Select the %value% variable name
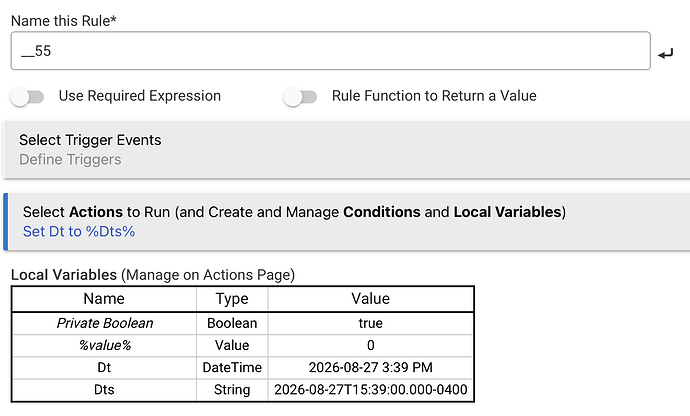This screenshot has height=416, width=690. tap(105, 345)
